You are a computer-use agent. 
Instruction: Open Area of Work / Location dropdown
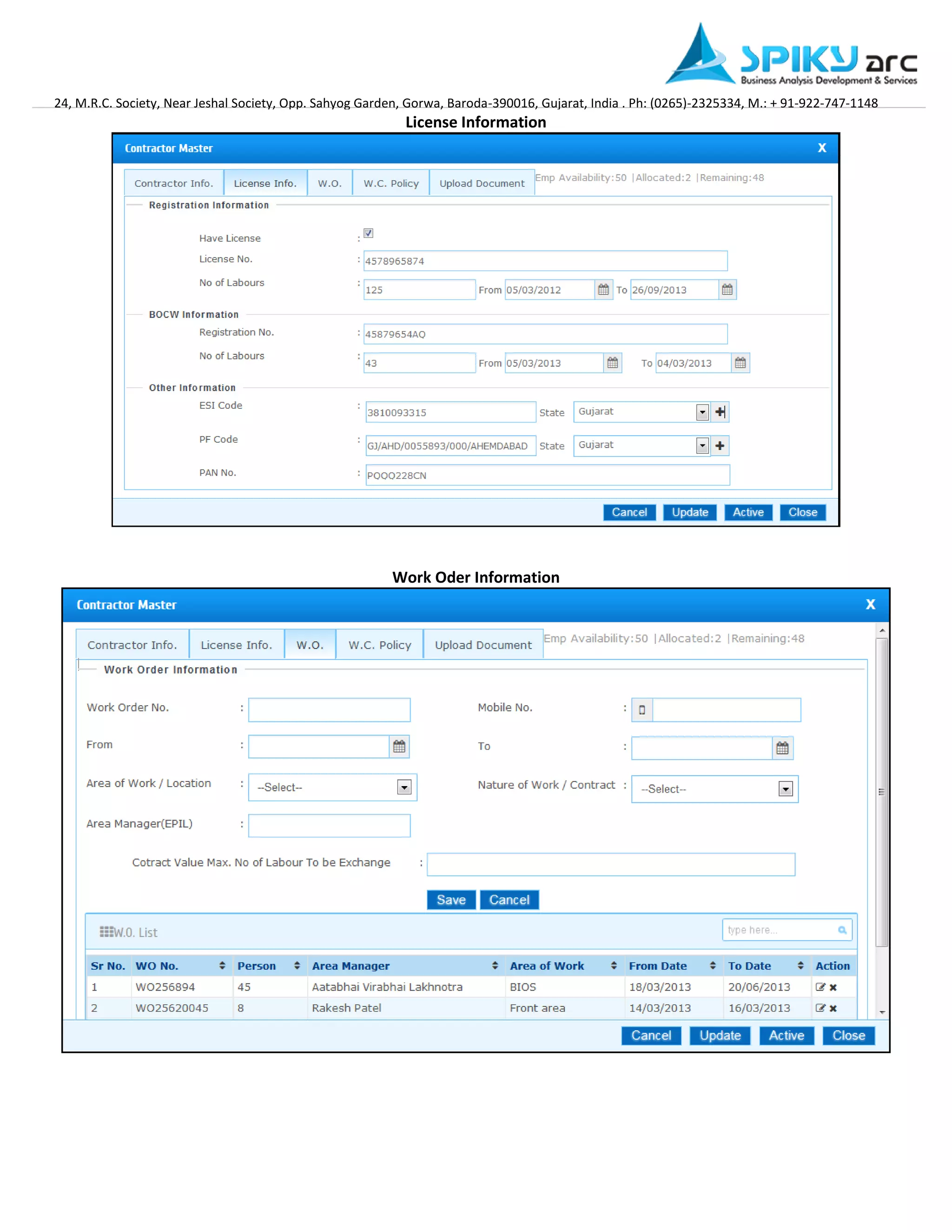click(404, 787)
